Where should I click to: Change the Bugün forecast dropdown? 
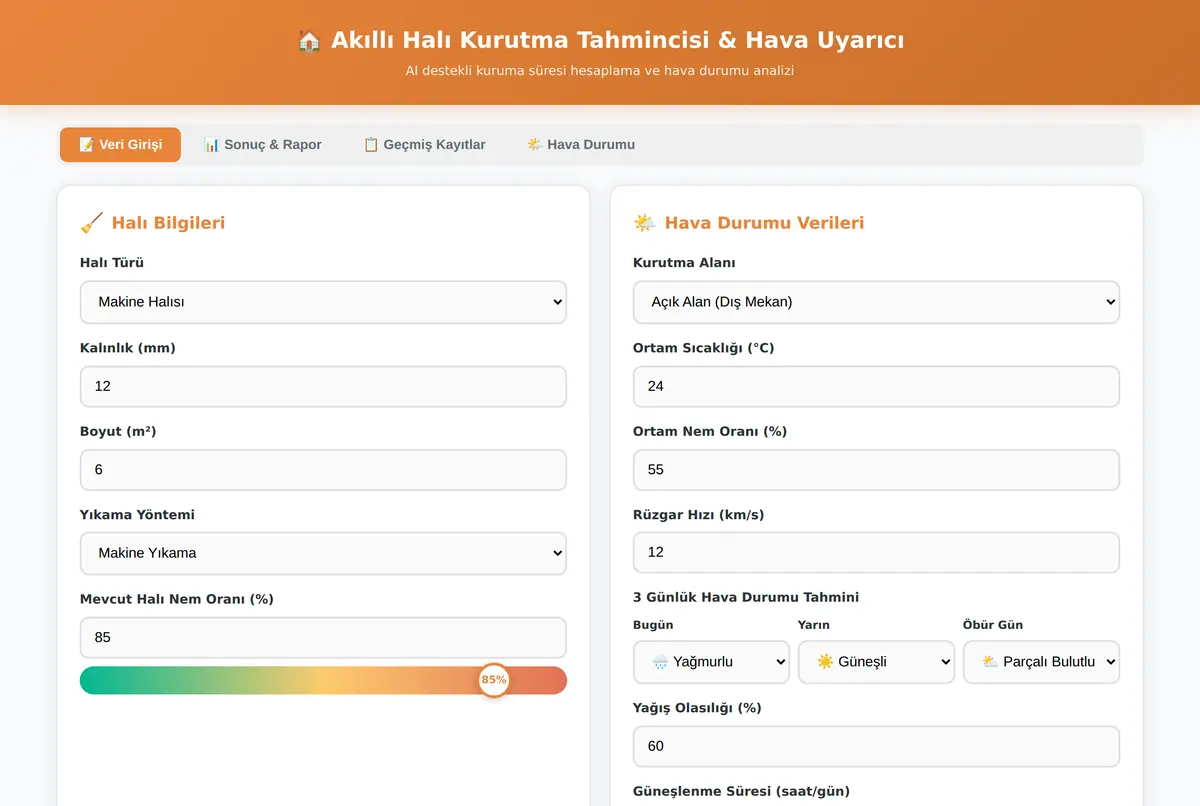point(711,662)
